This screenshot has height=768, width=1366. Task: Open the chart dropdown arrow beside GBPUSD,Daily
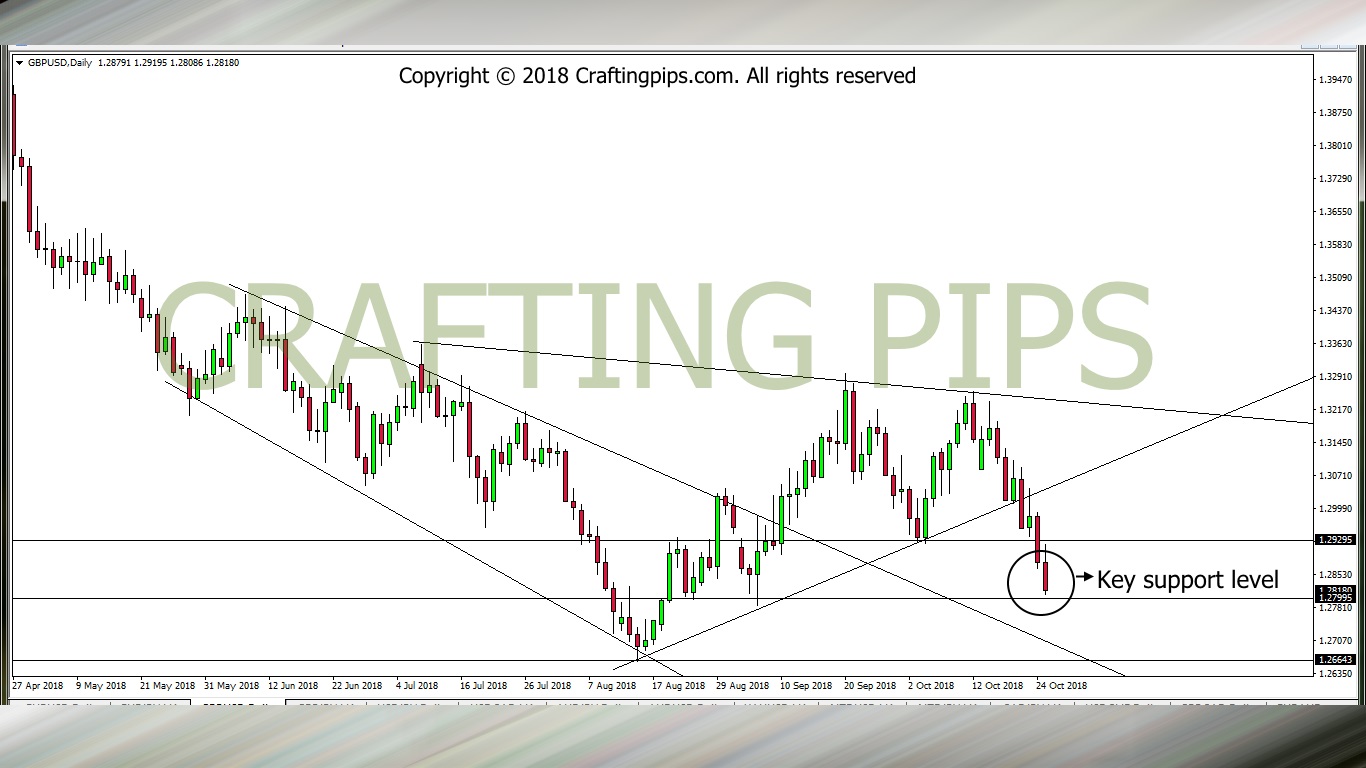(x=20, y=63)
